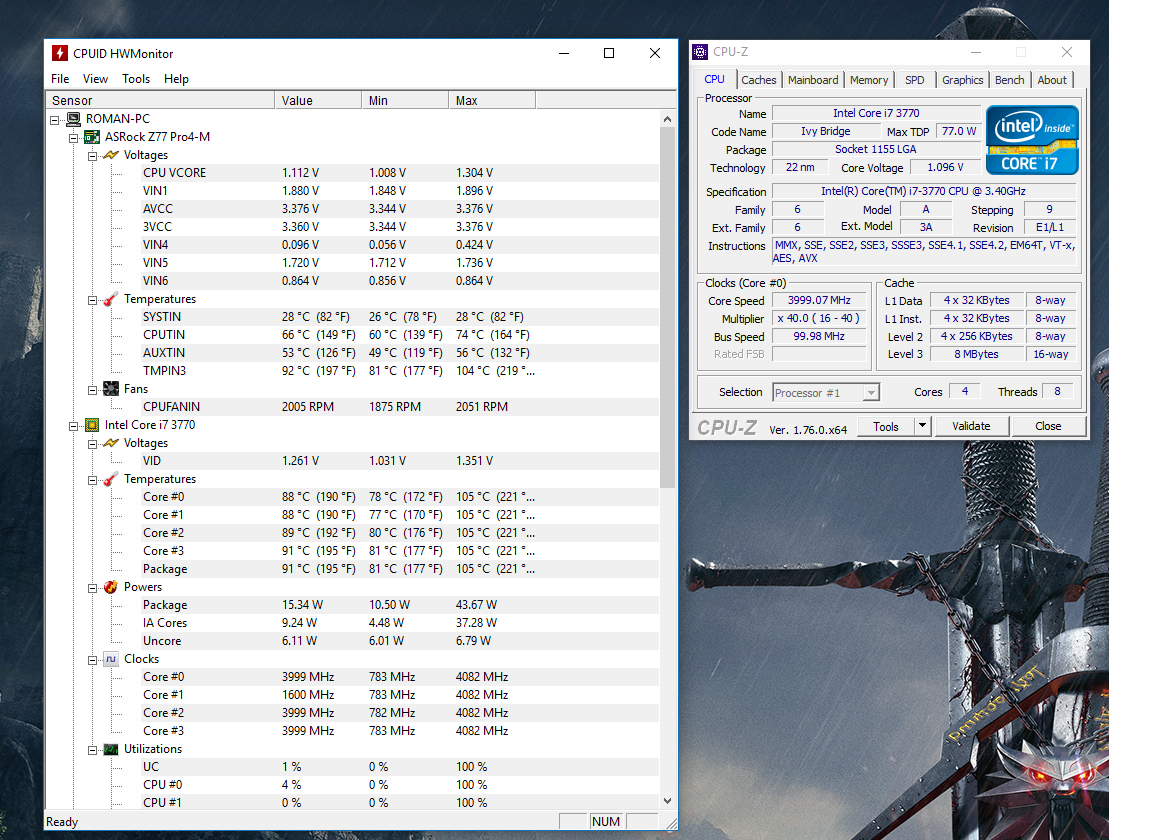
Task: Click the Validate button
Action: [971, 426]
